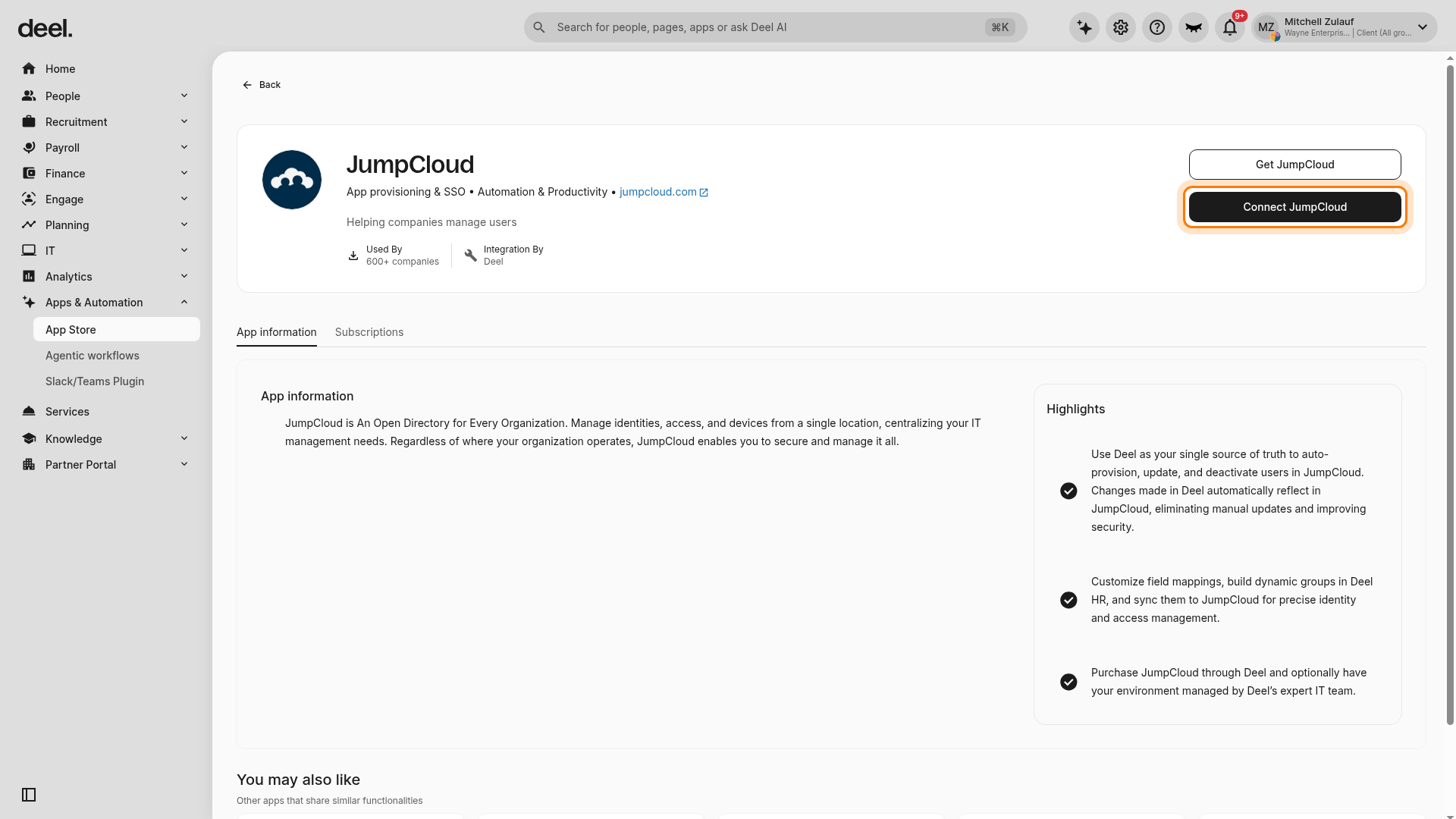Open settings gear icon

pyautogui.click(x=1121, y=28)
